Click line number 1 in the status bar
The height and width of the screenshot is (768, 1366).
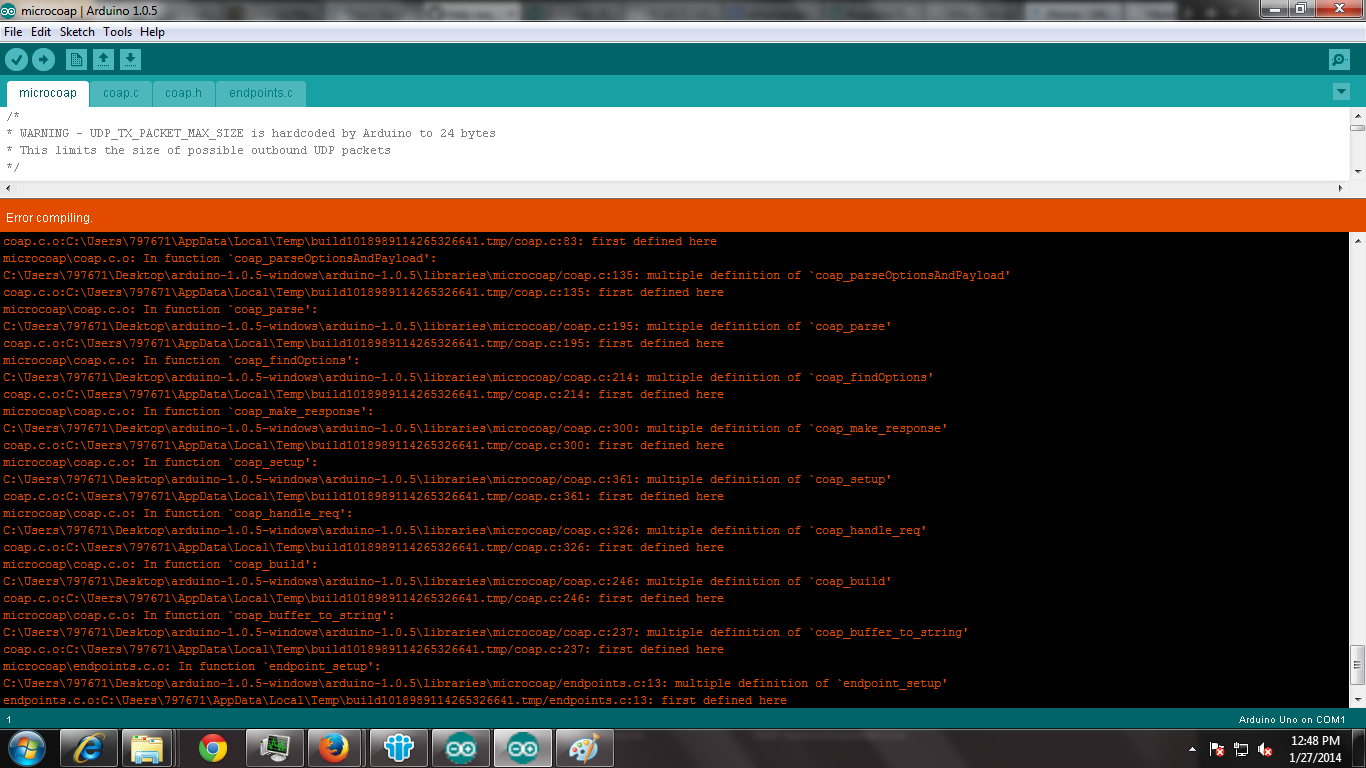[9, 719]
